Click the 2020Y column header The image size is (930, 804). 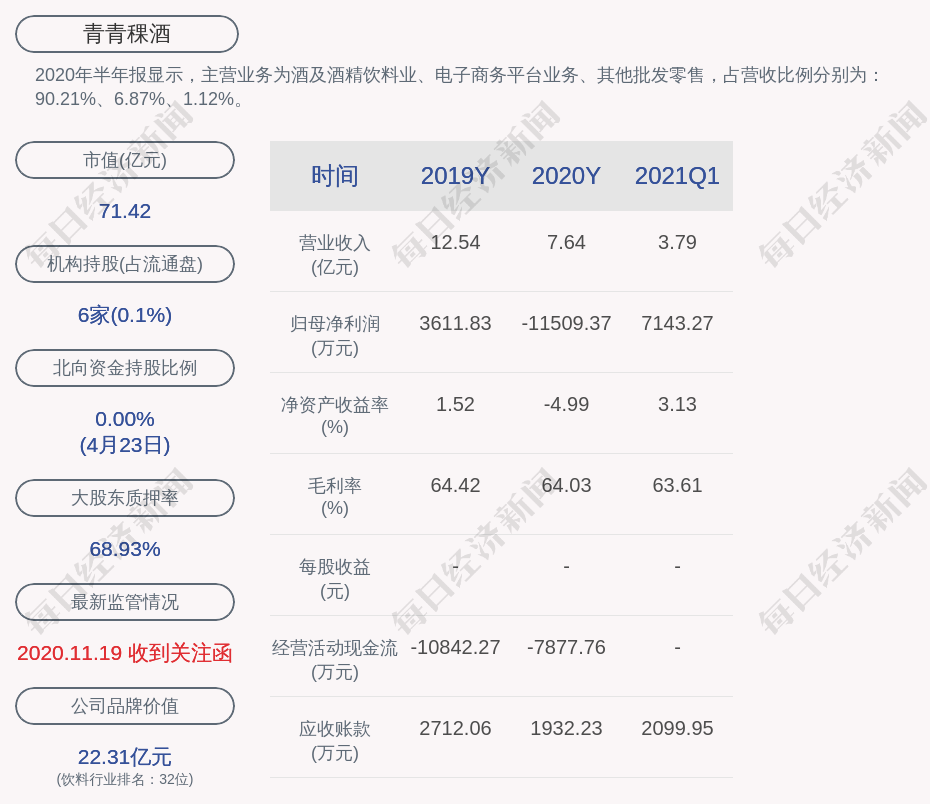(566, 176)
